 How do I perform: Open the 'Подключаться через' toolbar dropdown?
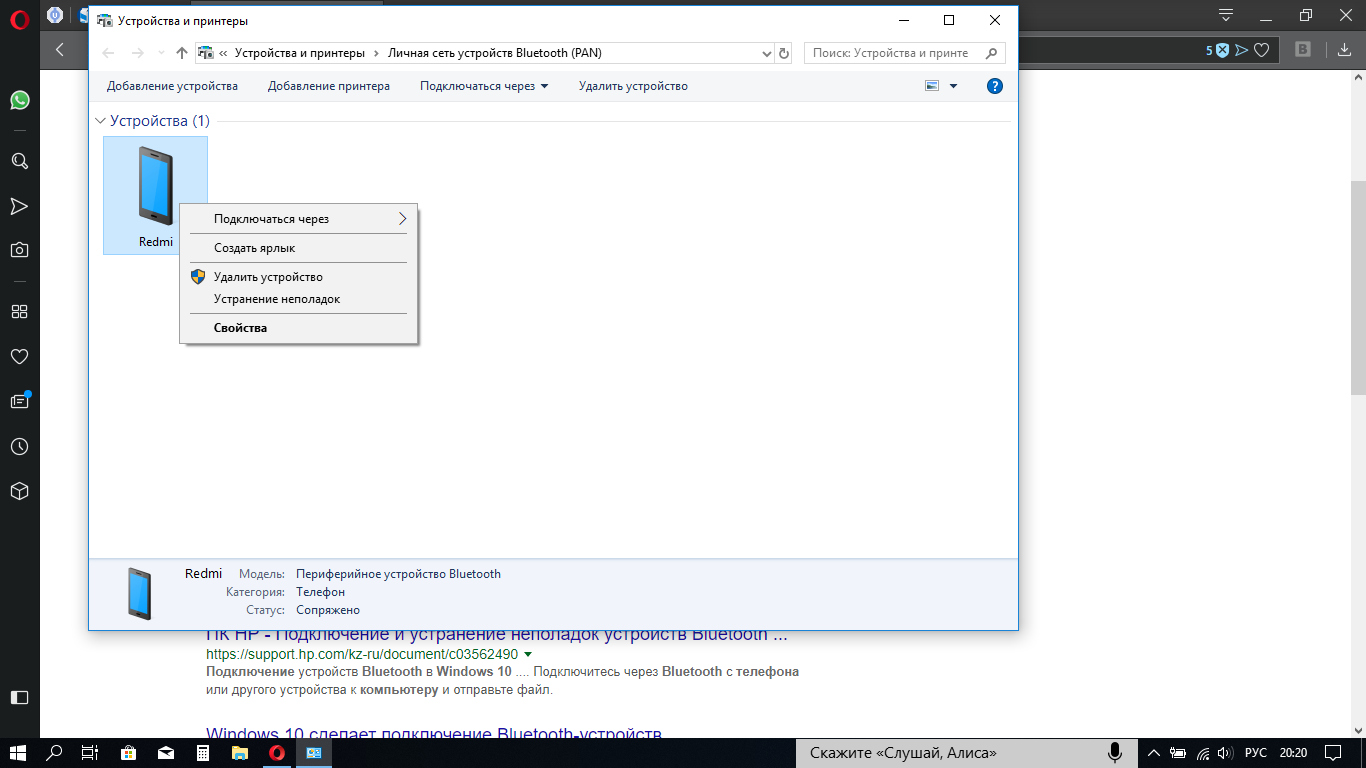[x=484, y=86]
